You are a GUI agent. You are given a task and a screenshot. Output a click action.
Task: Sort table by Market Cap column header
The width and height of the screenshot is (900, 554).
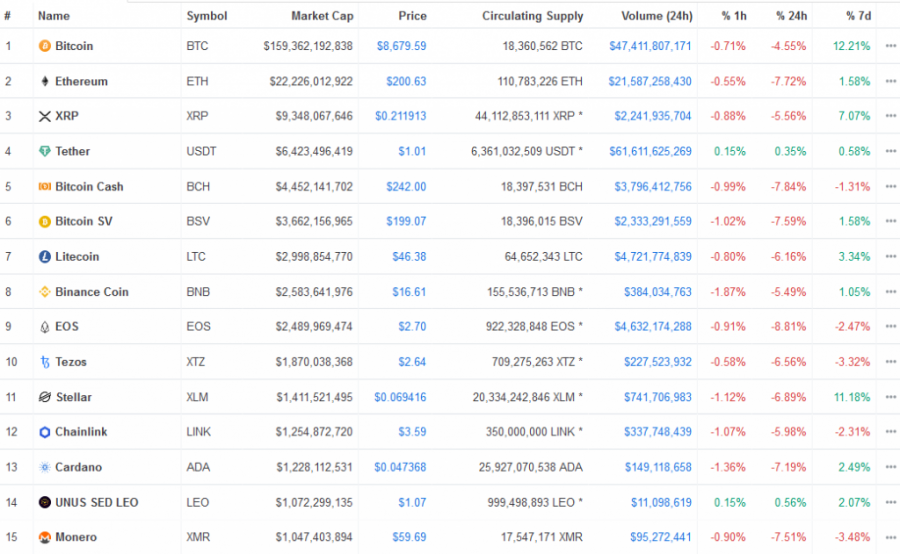[x=322, y=16]
